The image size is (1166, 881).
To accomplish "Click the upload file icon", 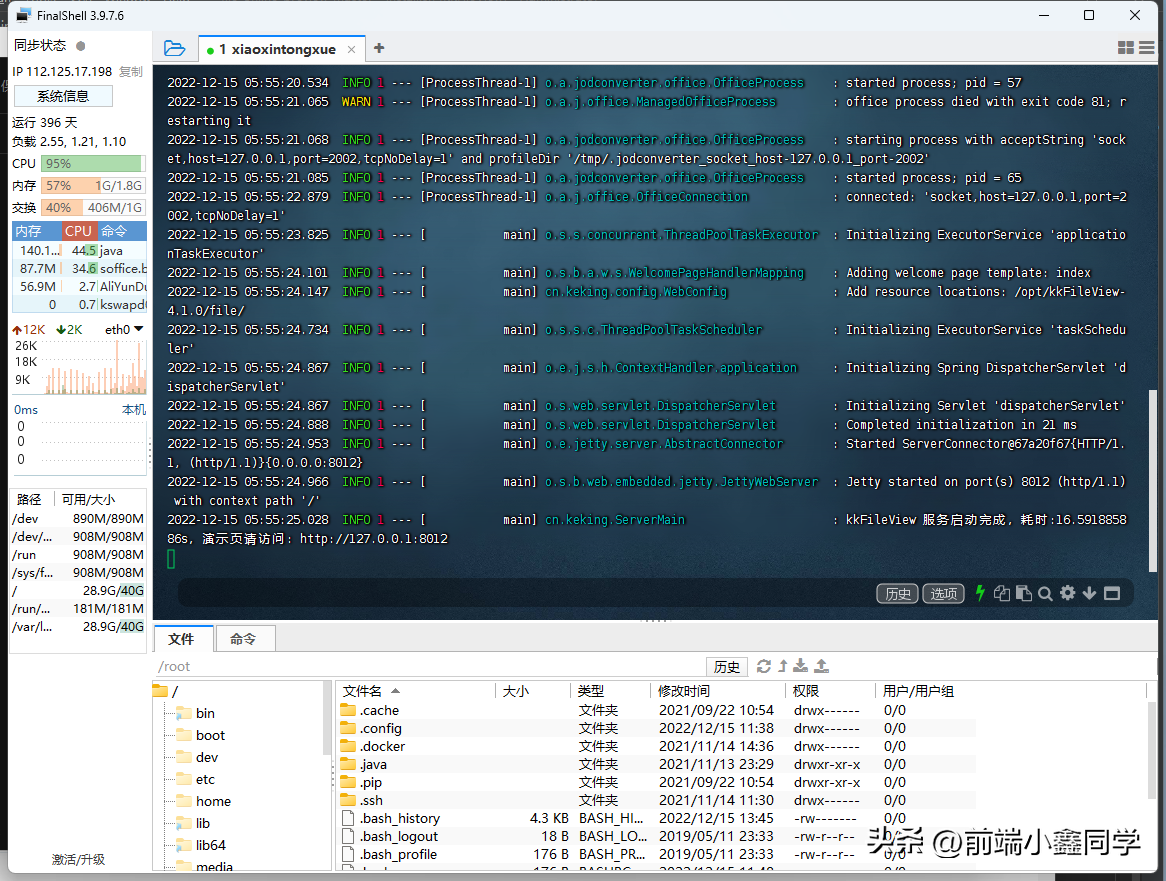I will coord(822,666).
